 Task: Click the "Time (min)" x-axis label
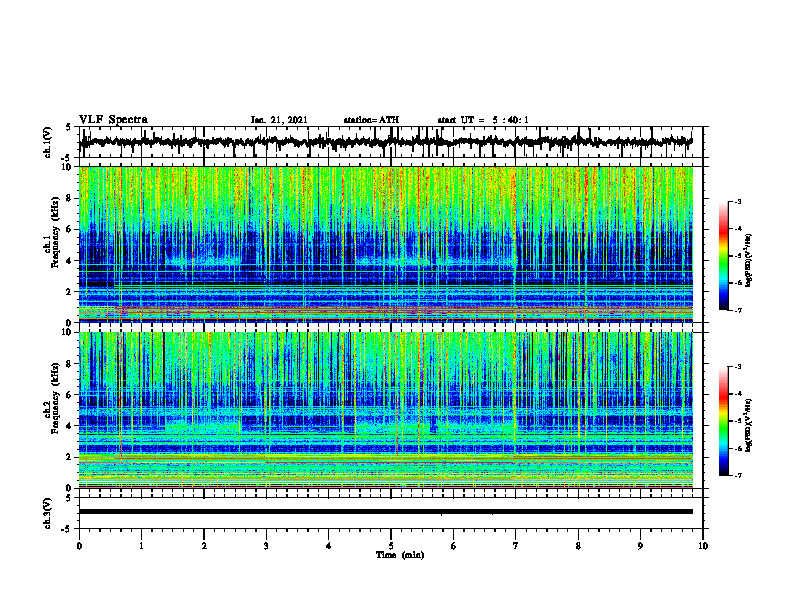[x=400, y=555]
